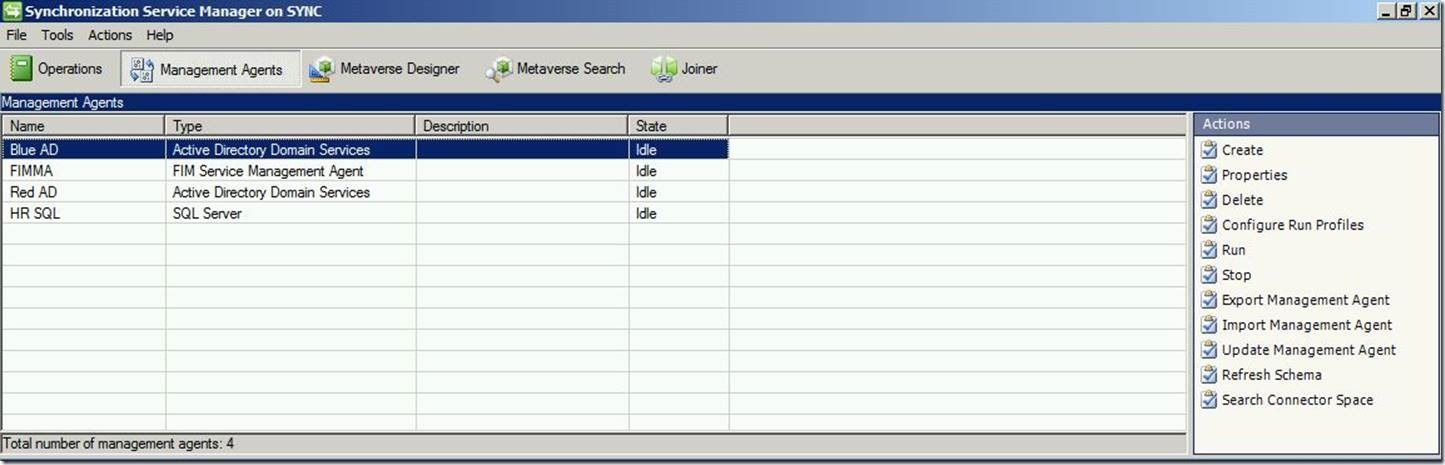Viewport: 1445px width, 465px height.
Task: Click the Actions panel header
Action: click(1315, 124)
